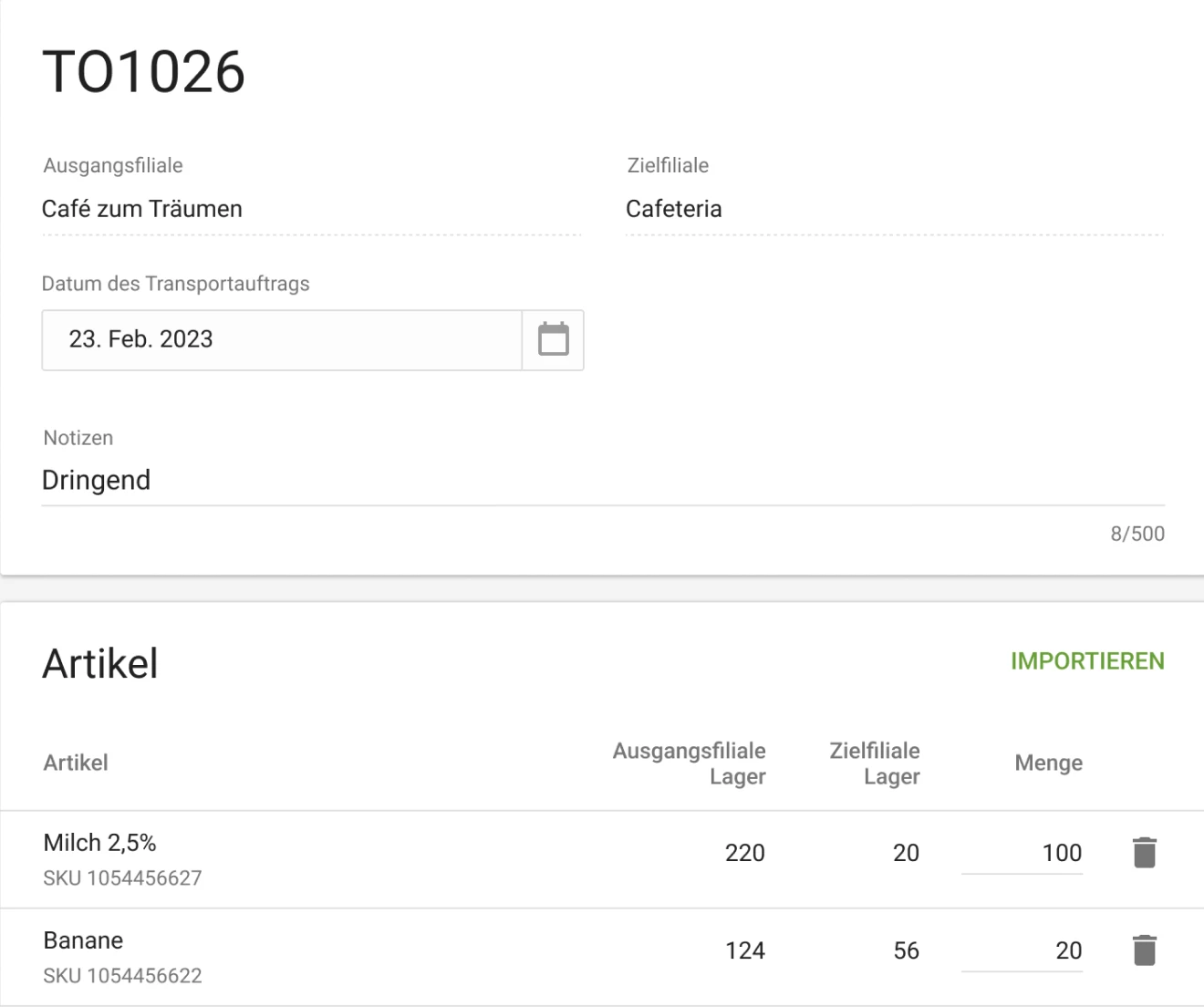Image resolution: width=1204 pixels, height=1007 pixels.
Task: Remove the Banane article with trash icon
Action: click(x=1144, y=950)
